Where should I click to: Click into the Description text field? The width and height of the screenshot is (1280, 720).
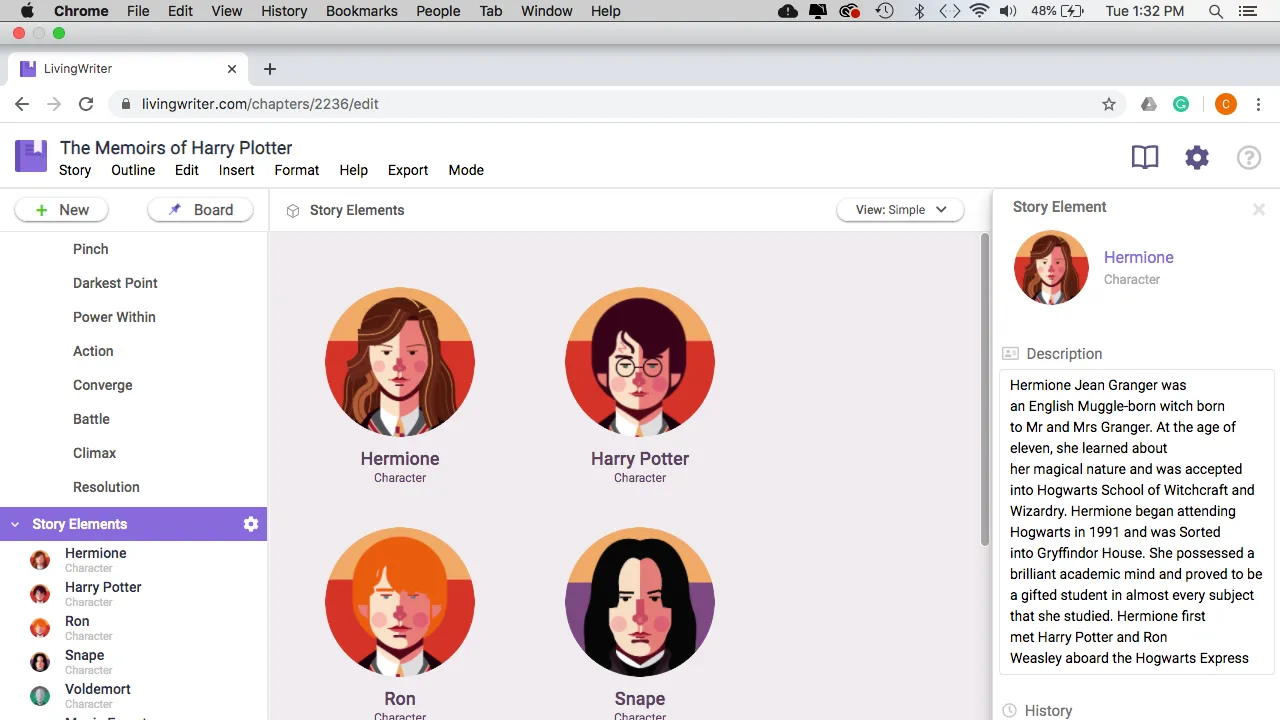(x=1136, y=522)
